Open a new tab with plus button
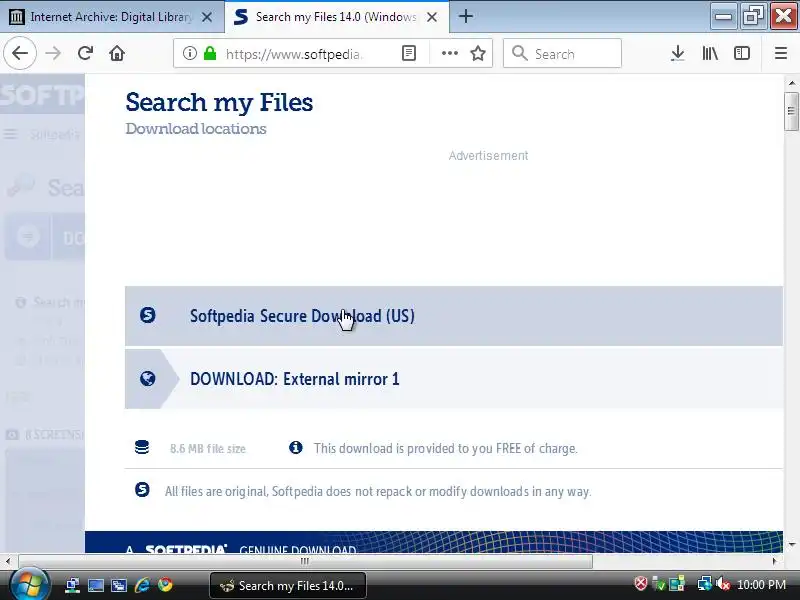800x600 pixels. tap(465, 16)
